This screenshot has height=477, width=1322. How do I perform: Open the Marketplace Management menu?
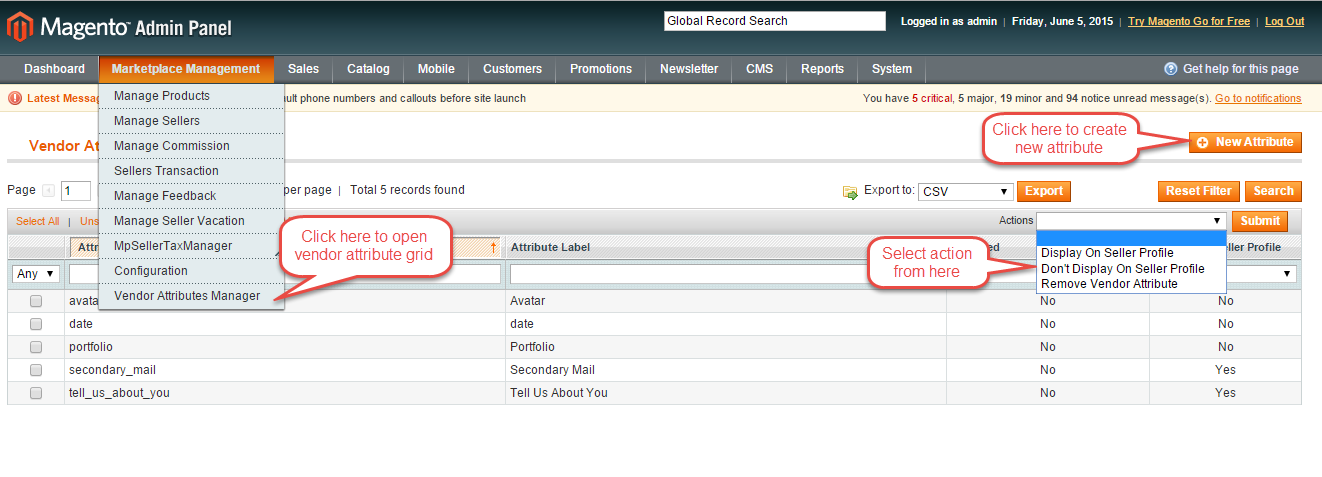click(x=186, y=69)
